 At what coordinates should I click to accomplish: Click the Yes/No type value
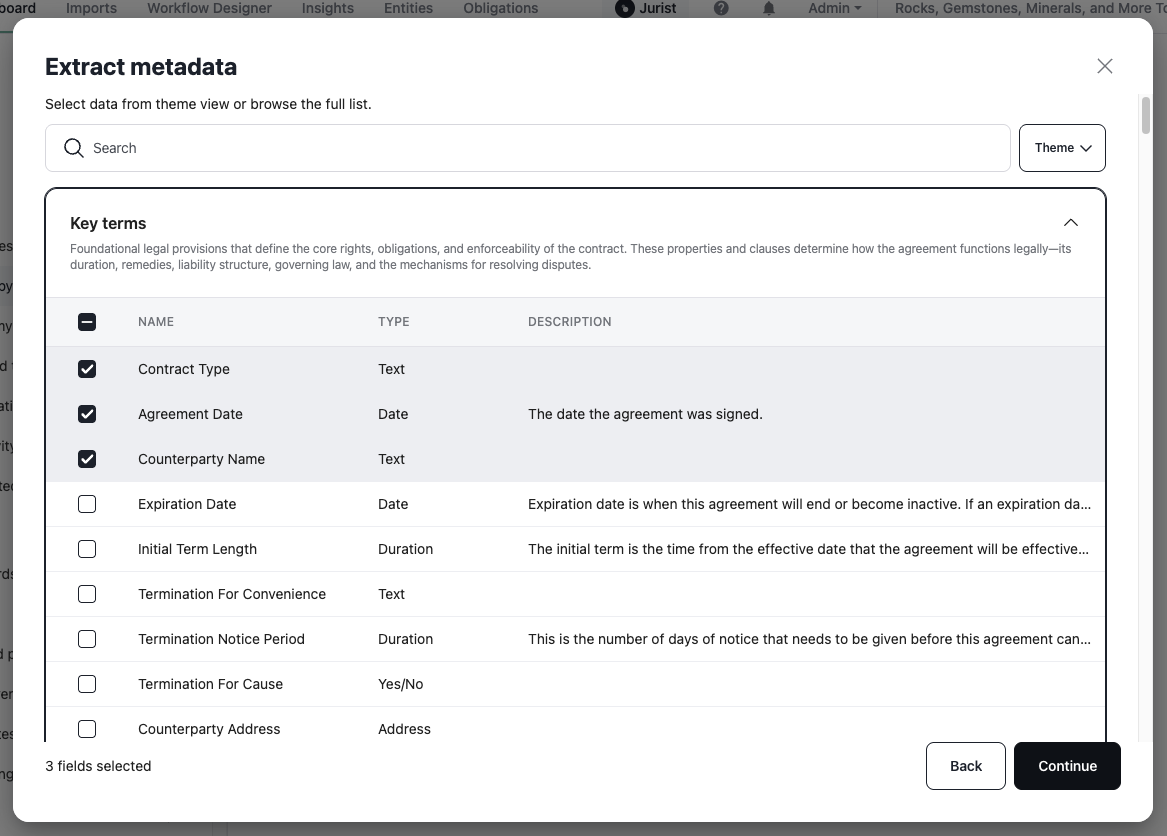tap(400, 684)
